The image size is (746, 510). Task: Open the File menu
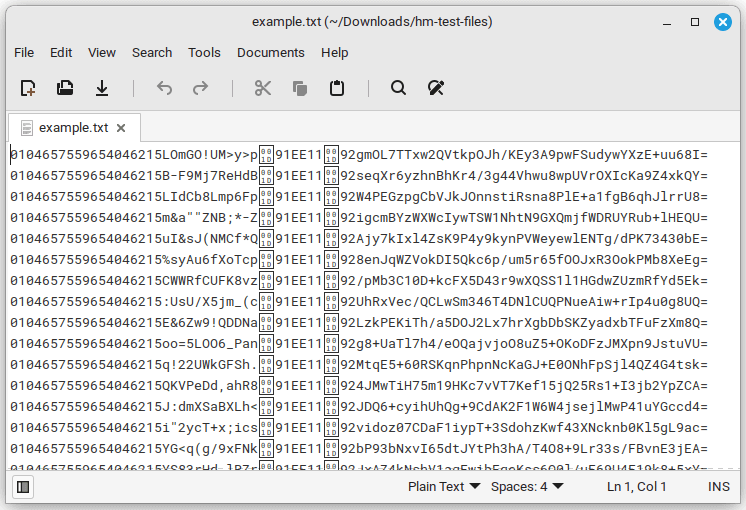click(x=24, y=52)
